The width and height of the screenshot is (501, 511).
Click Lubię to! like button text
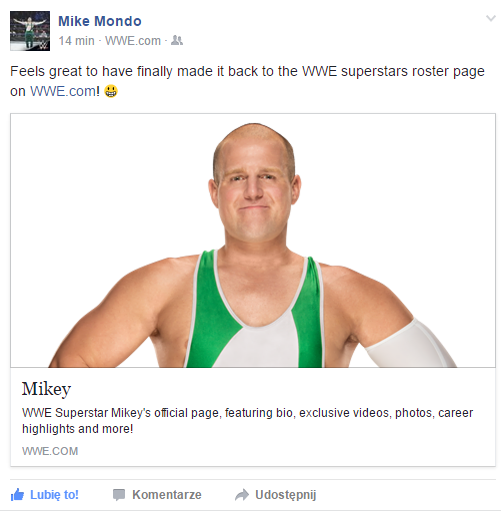(54, 495)
